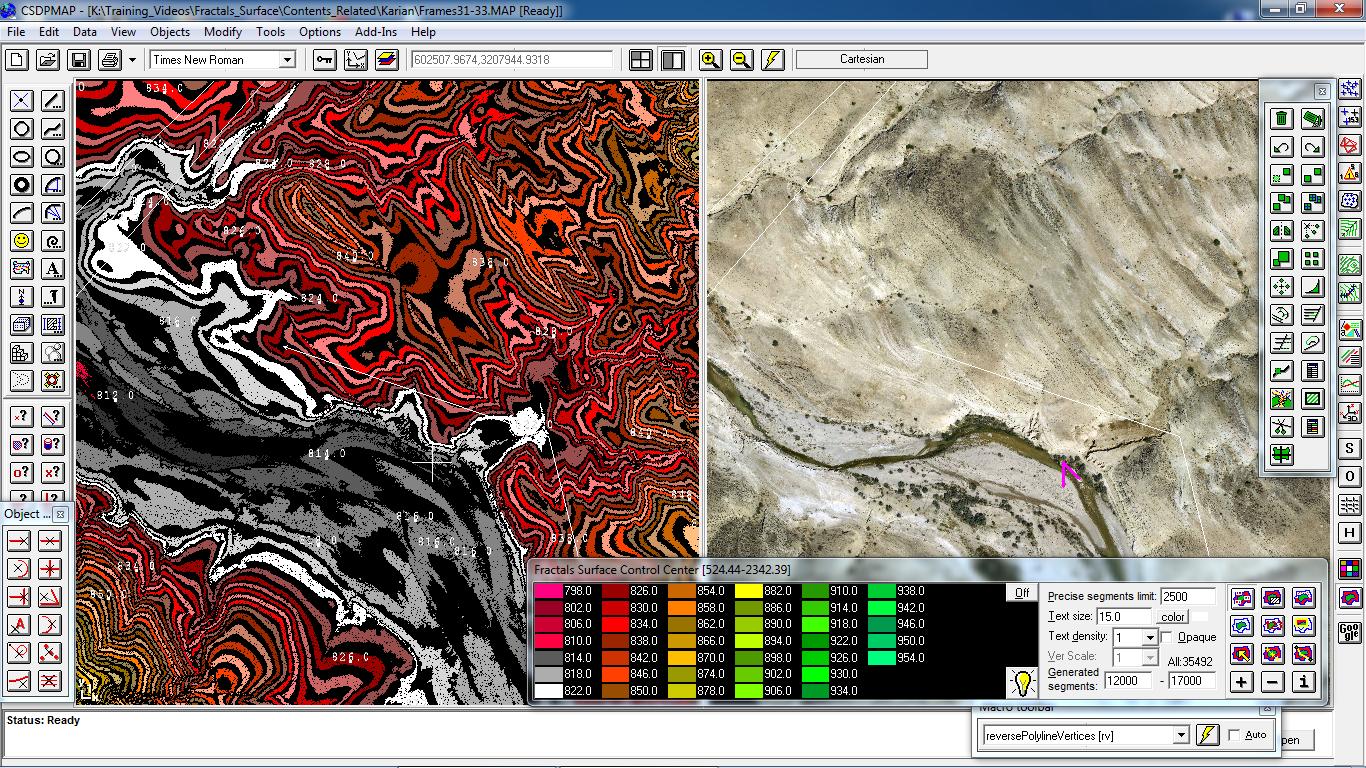This screenshot has width=1366, height=768.
Task: Click the minus button in Fractals panel
Action: [1272, 682]
